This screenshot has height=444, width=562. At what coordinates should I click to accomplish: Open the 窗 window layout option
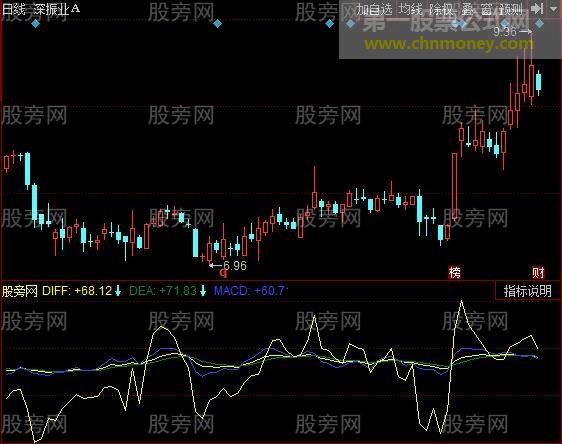(x=486, y=9)
